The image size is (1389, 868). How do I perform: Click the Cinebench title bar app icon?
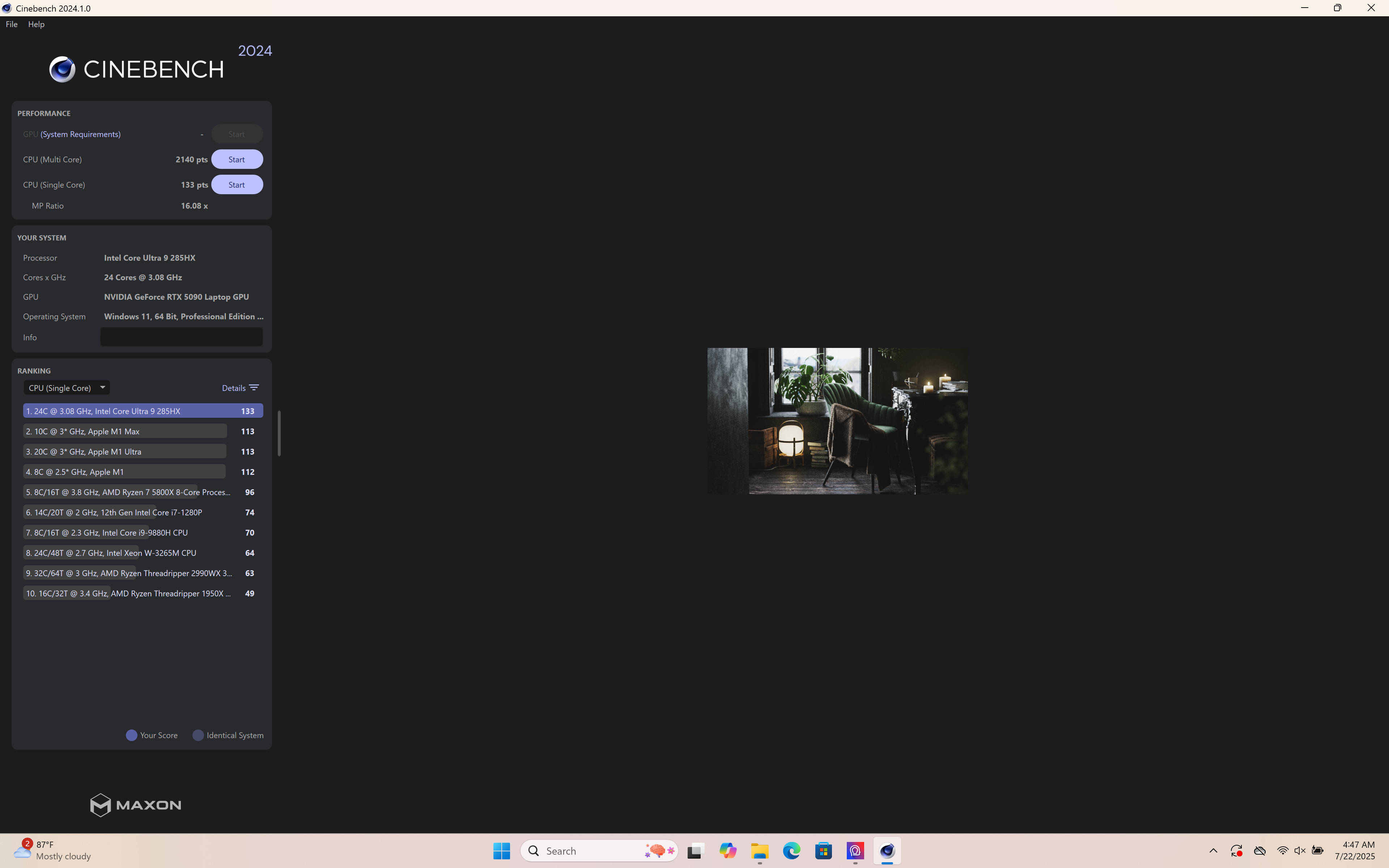pos(7,8)
